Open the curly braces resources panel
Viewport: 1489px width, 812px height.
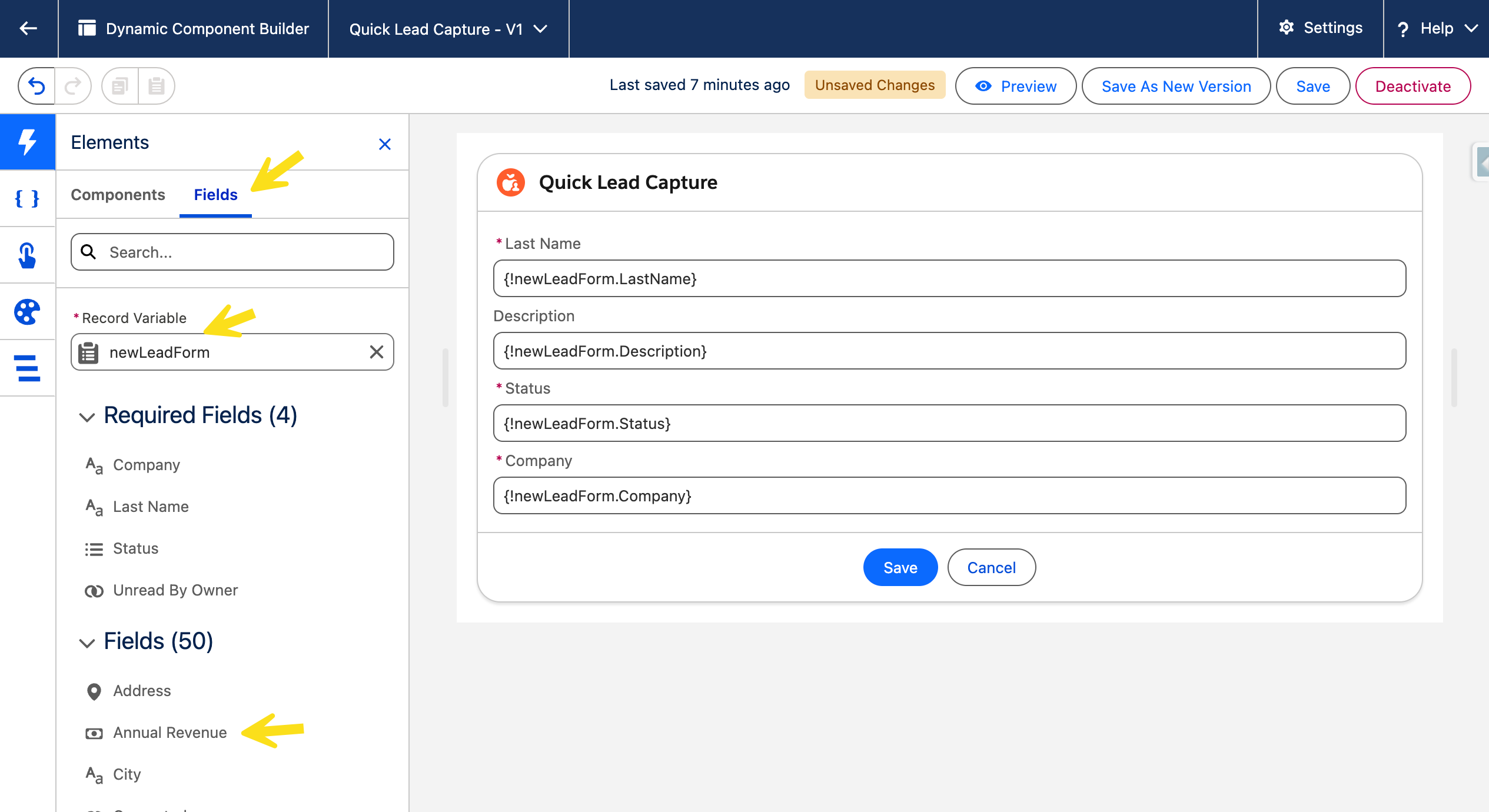point(27,199)
